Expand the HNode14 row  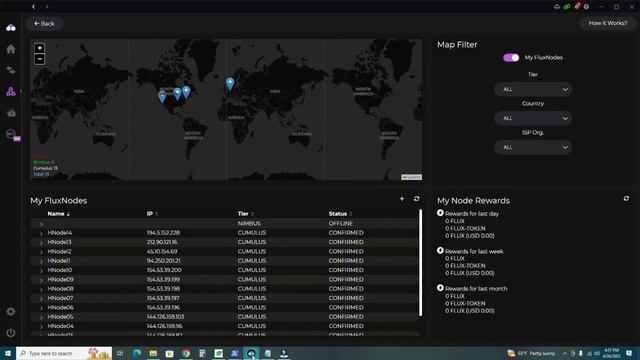click(41, 233)
